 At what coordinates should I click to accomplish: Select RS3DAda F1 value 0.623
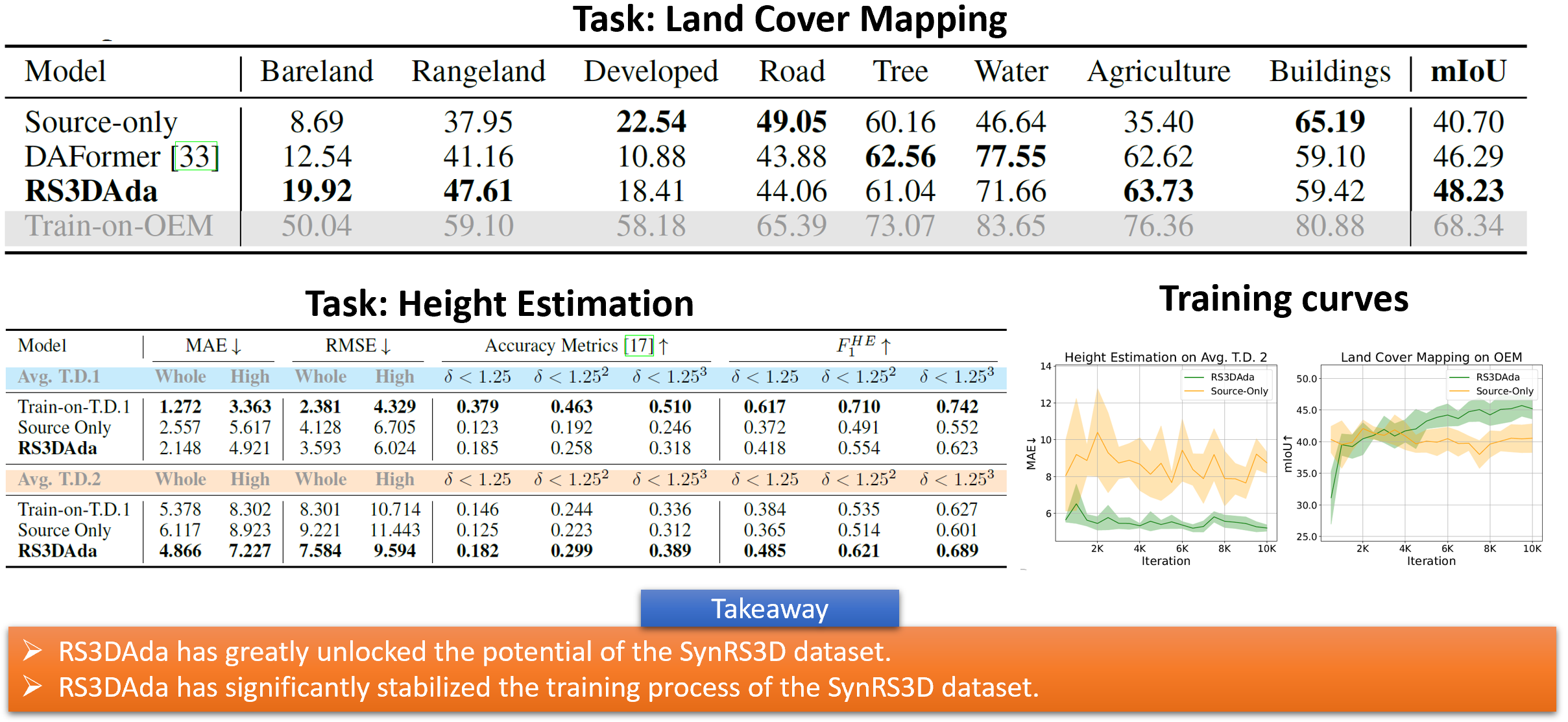point(957,448)
